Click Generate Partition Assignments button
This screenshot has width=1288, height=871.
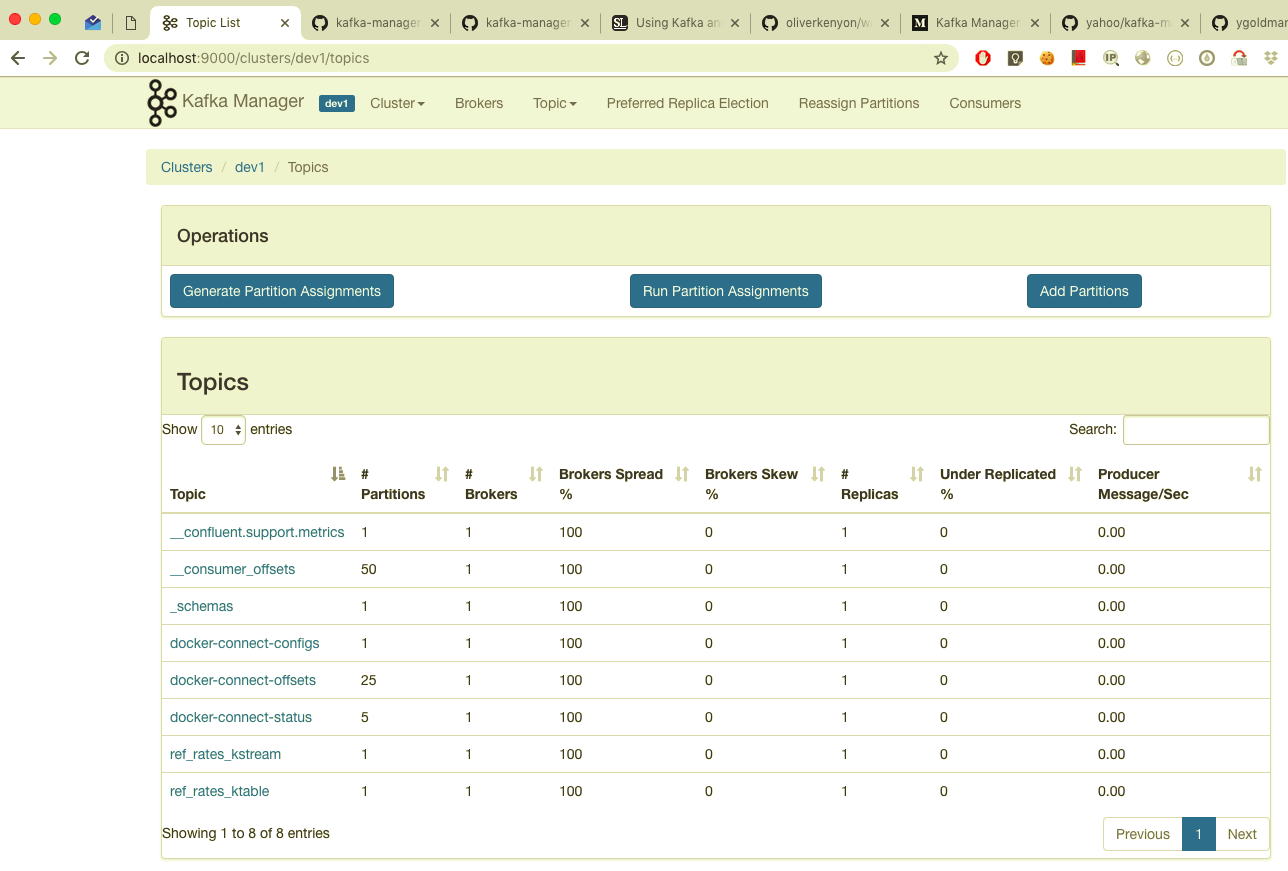pos(282,291)
